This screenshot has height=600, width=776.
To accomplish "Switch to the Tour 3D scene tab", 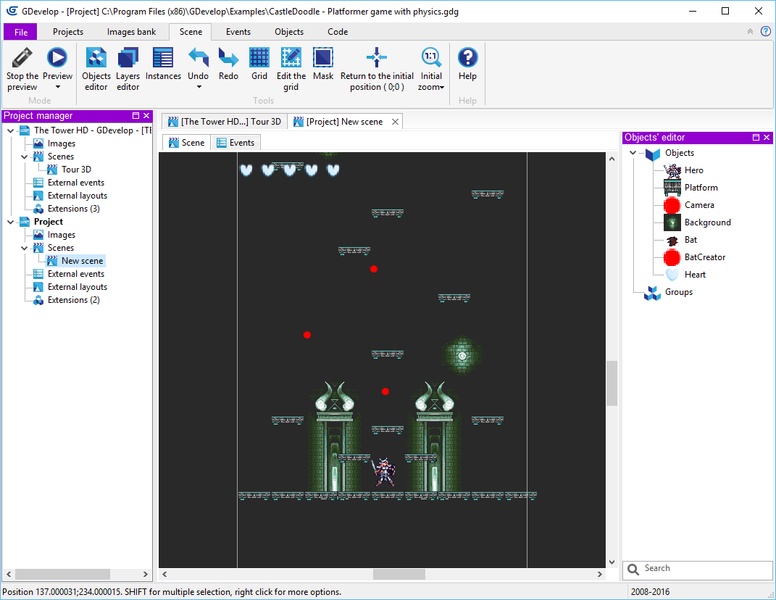I will (226, 122).
